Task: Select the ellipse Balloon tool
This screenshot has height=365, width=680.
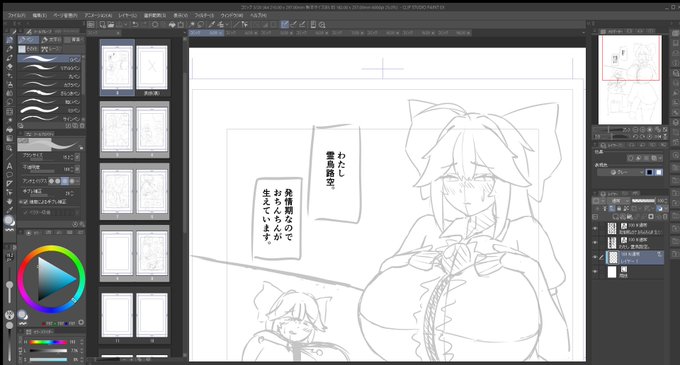Action: click(x=10, y=175)
